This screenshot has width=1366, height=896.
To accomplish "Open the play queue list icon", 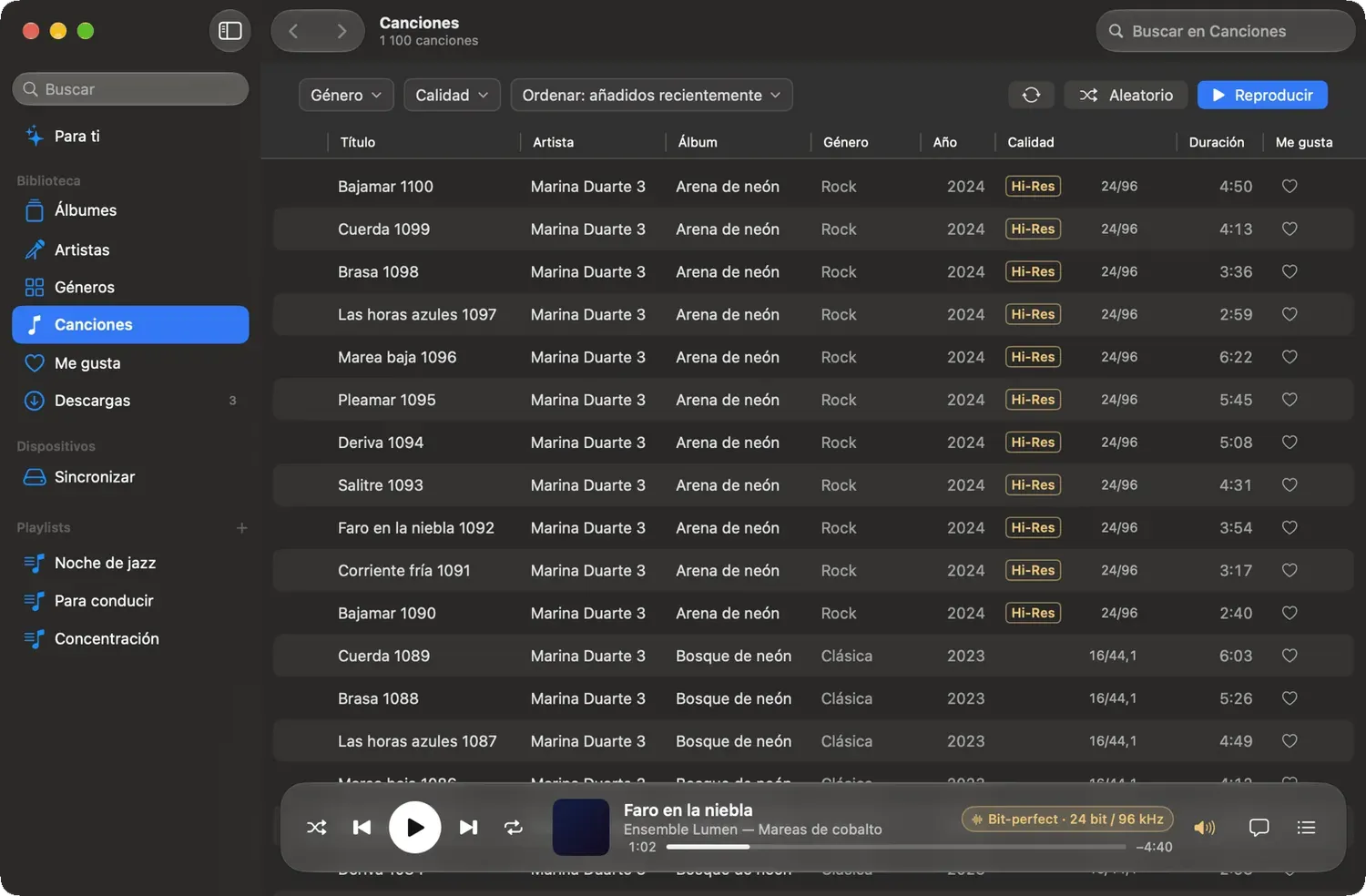I will pos(1306,828).
